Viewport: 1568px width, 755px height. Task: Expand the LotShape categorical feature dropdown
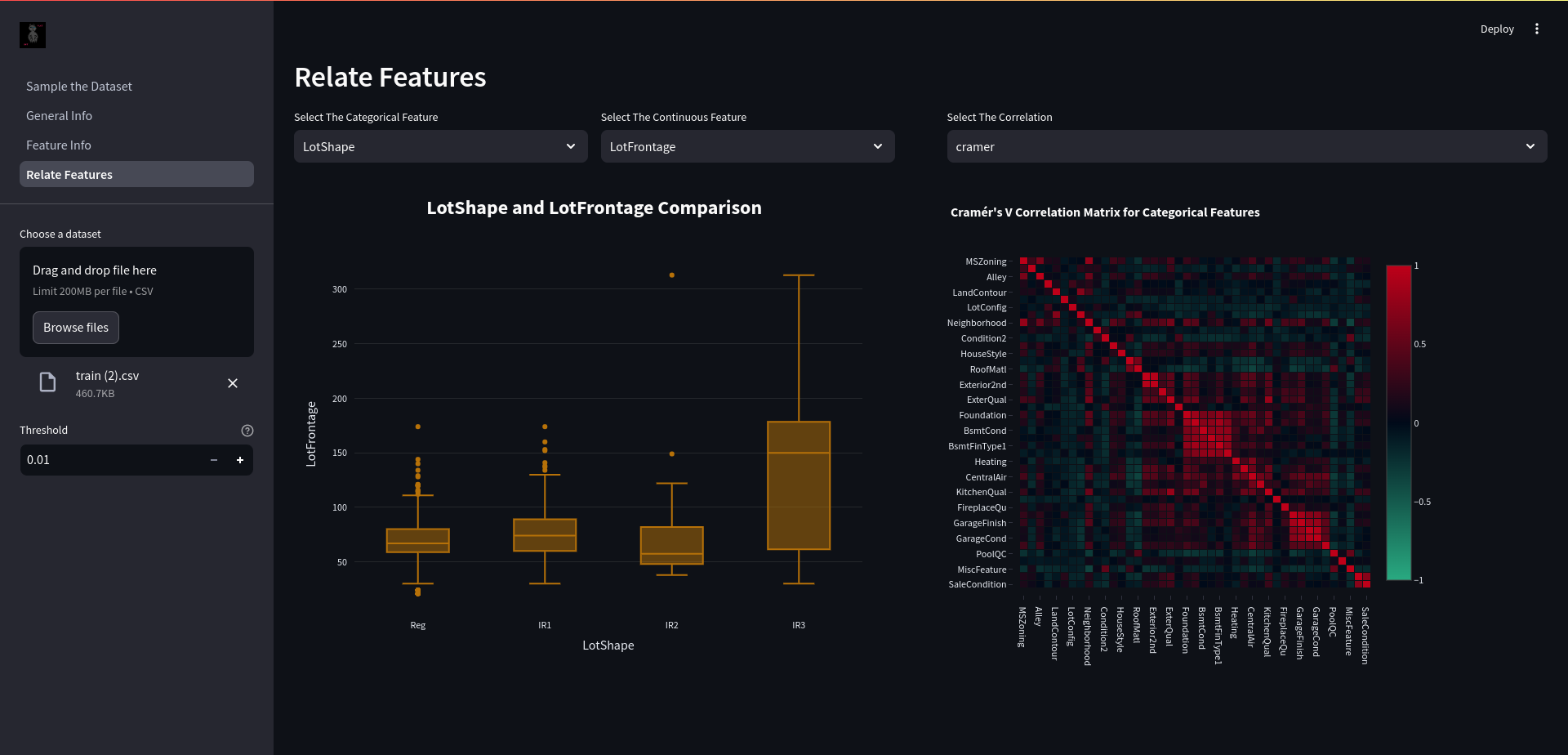(x=441, y=146)
